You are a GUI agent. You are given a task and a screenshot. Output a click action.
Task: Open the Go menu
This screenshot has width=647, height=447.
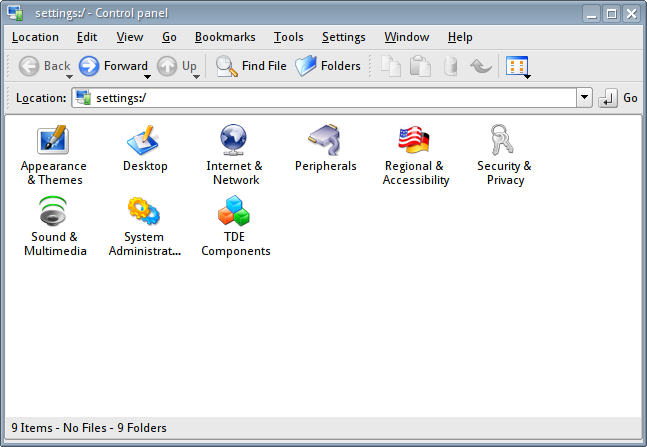coord(169,37)
